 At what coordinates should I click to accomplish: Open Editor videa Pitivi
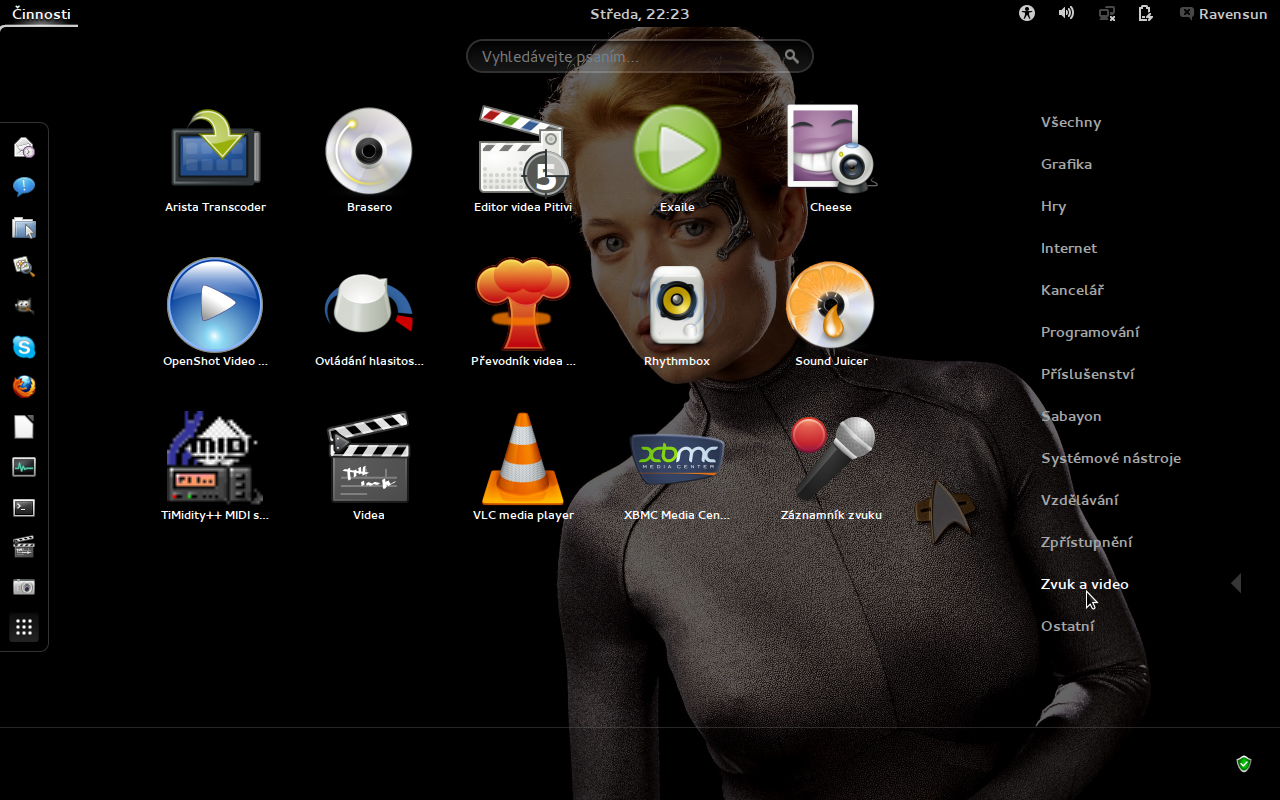(x=523, y=160)
